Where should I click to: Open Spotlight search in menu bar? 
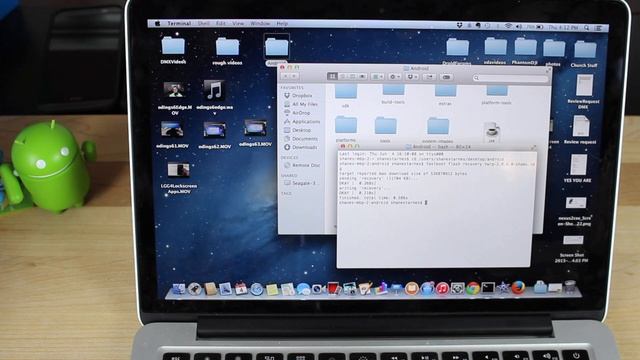[587, 28]
